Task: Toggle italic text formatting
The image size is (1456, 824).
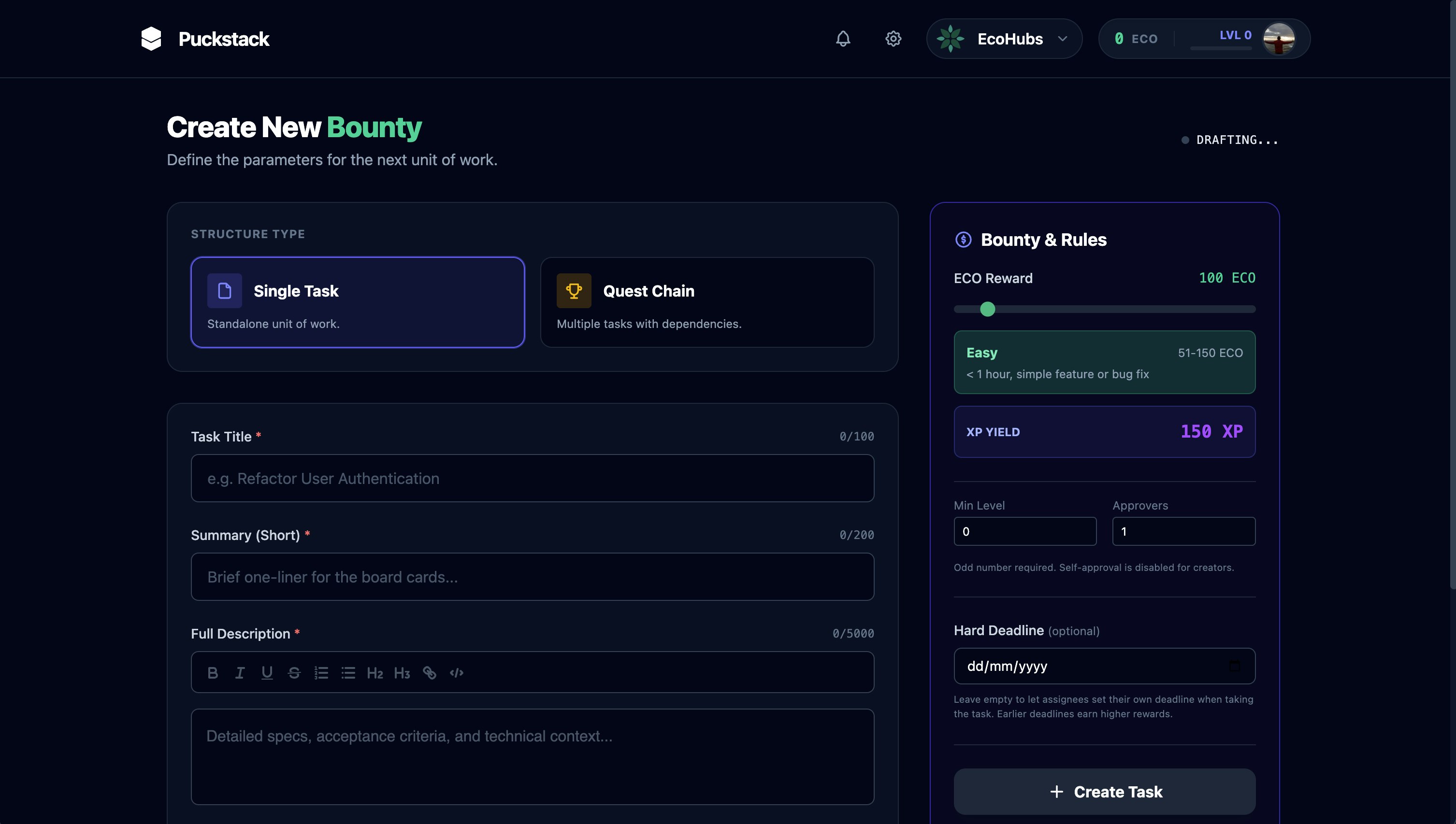Action: tap(240, 673)
